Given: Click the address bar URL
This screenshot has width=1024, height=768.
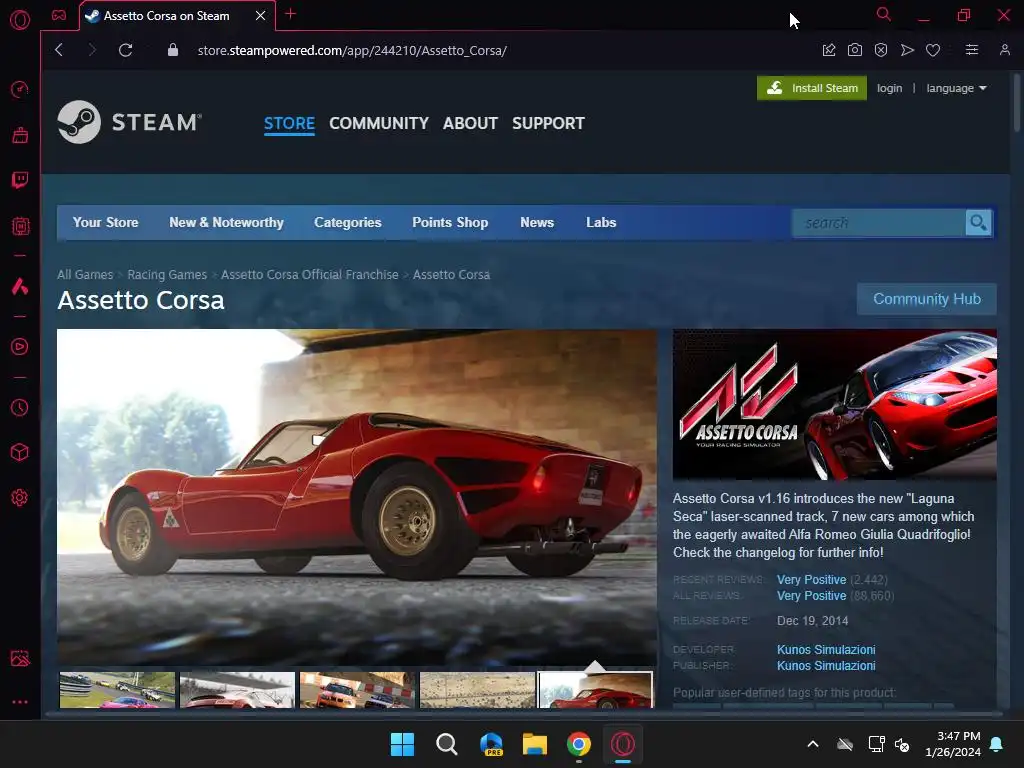Looking at the screenshot, I should [x=352, y=50].
